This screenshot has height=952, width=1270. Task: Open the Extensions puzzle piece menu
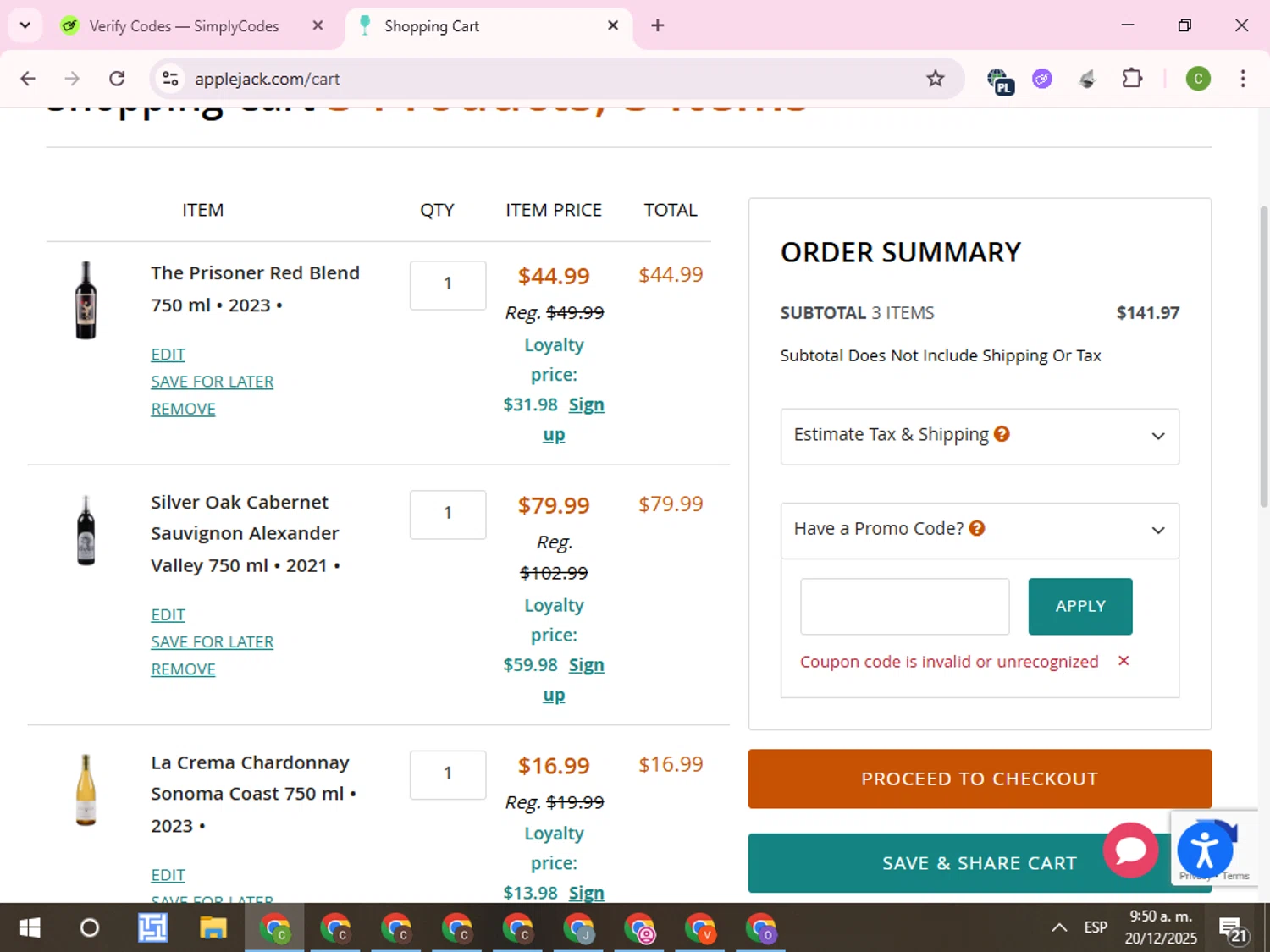(1132, 79)
